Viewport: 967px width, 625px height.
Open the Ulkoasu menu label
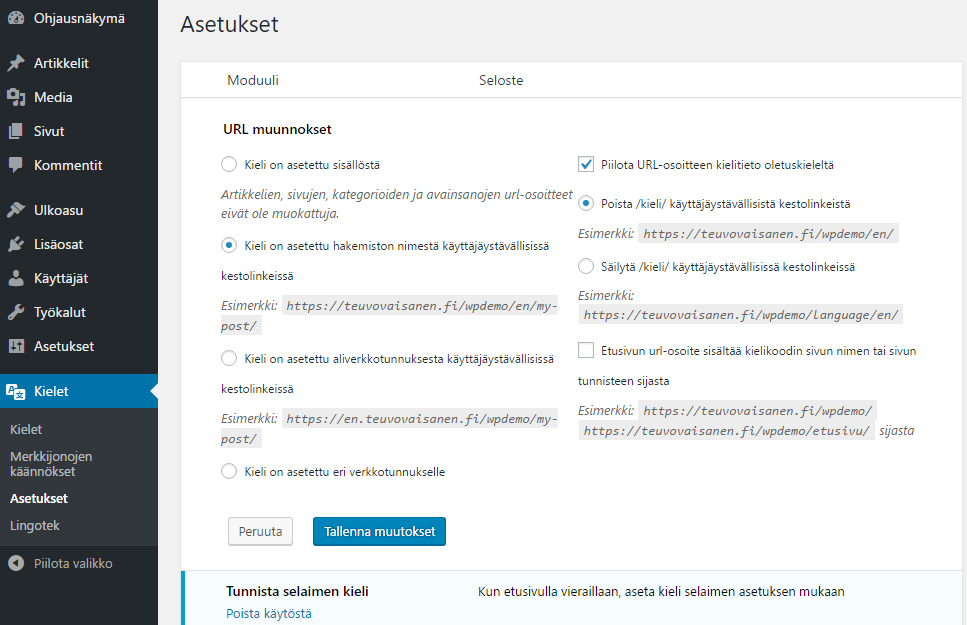58,210
